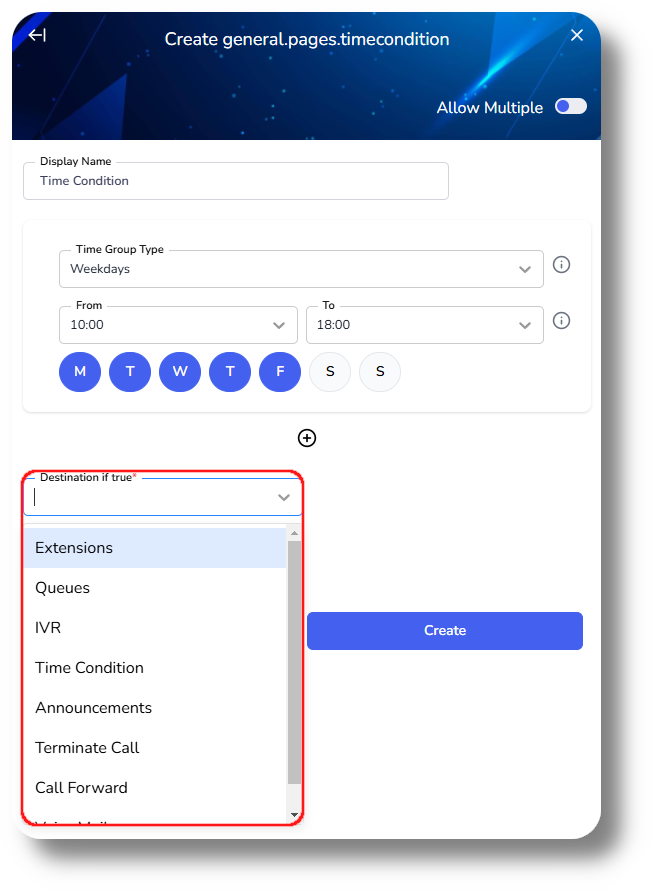Screen dimensions: 653x891
Task: Toggle the Friday day circle
Action: (280, 372)
